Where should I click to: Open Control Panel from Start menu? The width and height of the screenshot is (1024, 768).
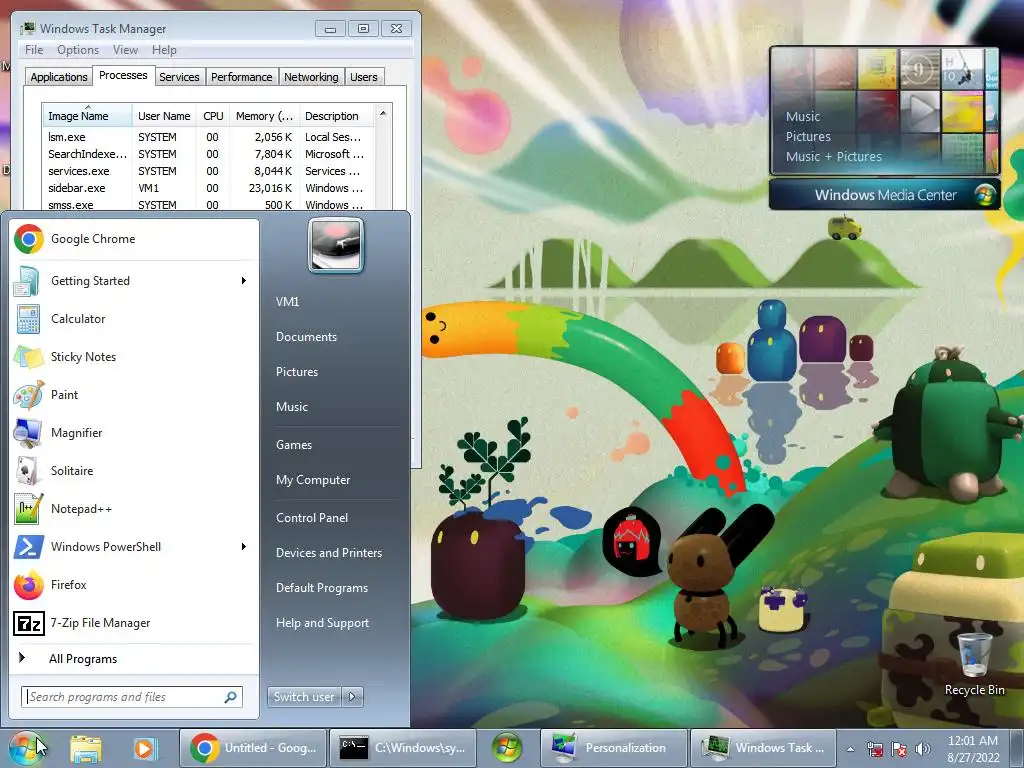pyautogui.click(x=312, y=518)
